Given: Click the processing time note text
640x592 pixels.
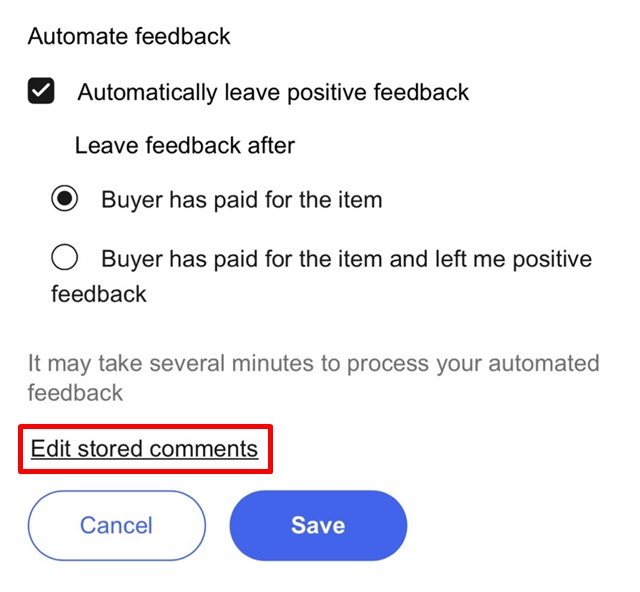Looking at the screenshot, I should click(313, 376).
